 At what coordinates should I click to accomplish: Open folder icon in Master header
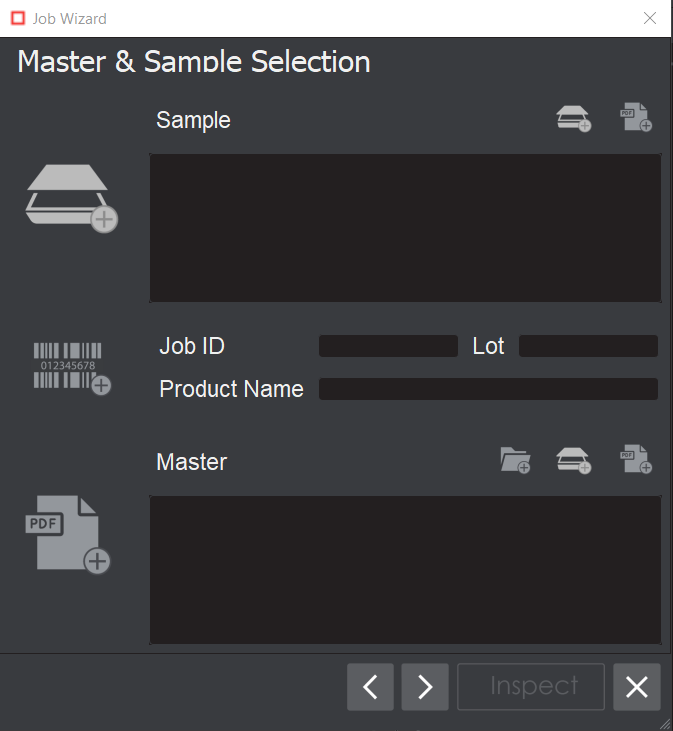(515, 460)
